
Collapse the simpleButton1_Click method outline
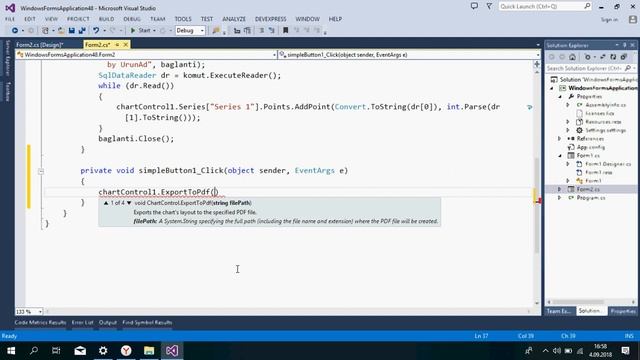point(41,172)
